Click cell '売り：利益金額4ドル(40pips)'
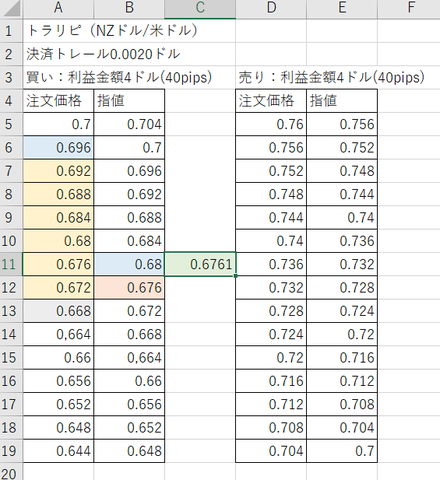This screenshot has width=440, height=480. [x=331, y=77]
